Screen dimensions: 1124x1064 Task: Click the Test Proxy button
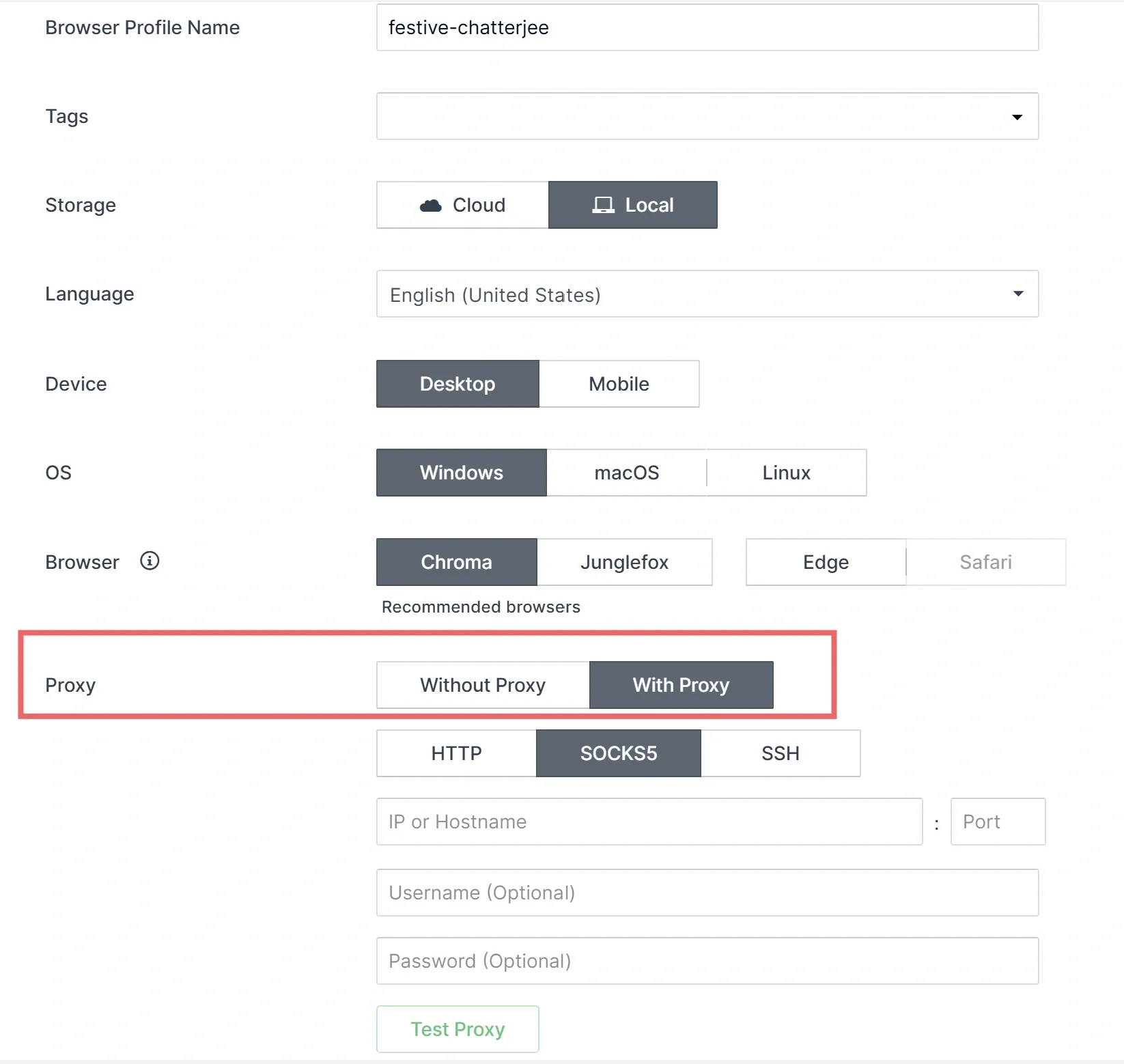(x=457, y=1028)
